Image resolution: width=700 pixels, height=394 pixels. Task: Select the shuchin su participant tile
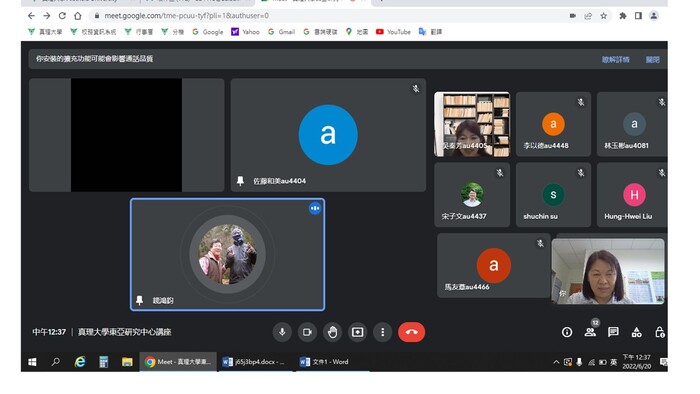click(553, 195)
